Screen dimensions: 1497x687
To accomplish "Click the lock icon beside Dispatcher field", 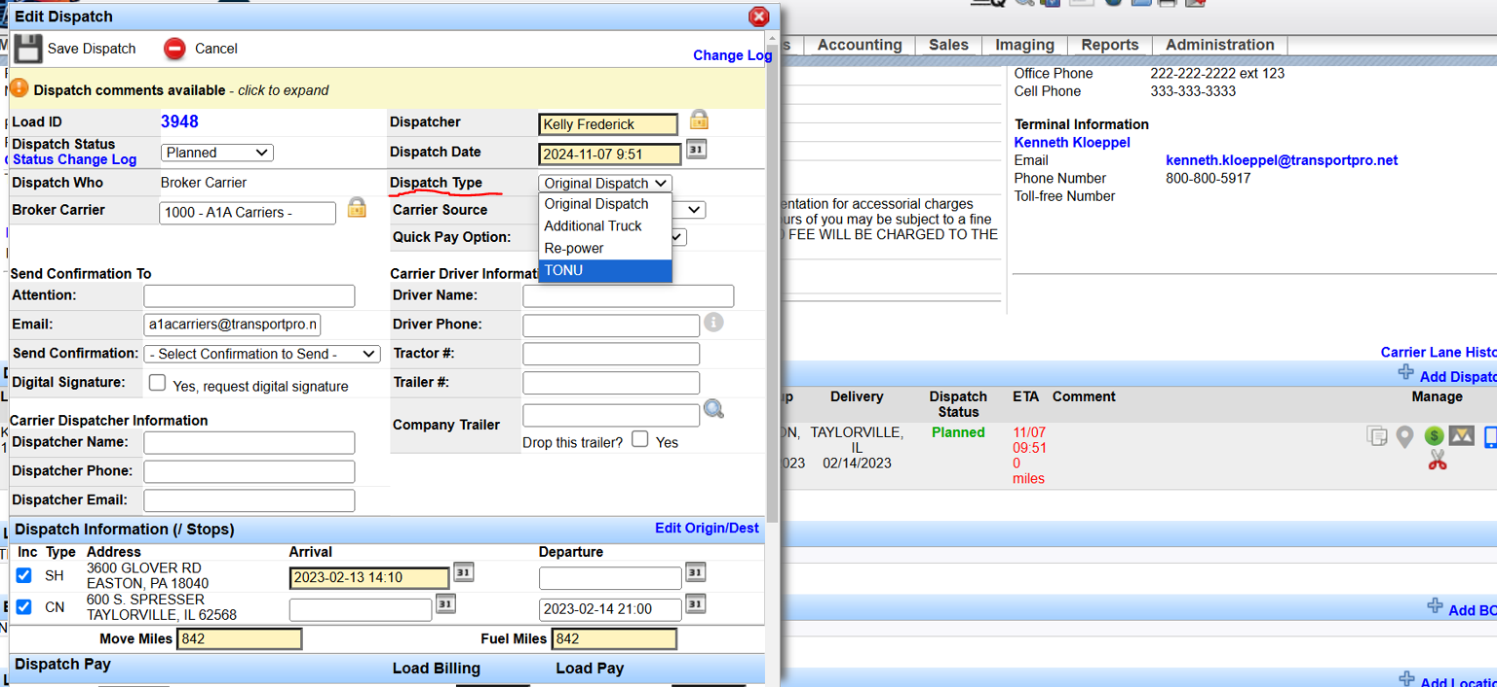I will tap(699, 120).
